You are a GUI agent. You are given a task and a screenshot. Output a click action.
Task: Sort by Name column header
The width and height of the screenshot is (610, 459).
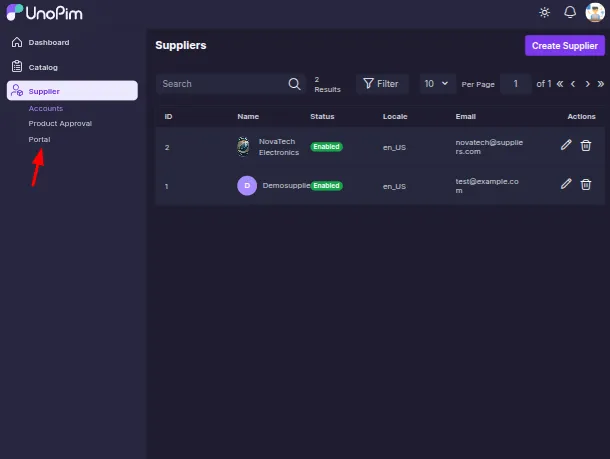coord(248,117)
